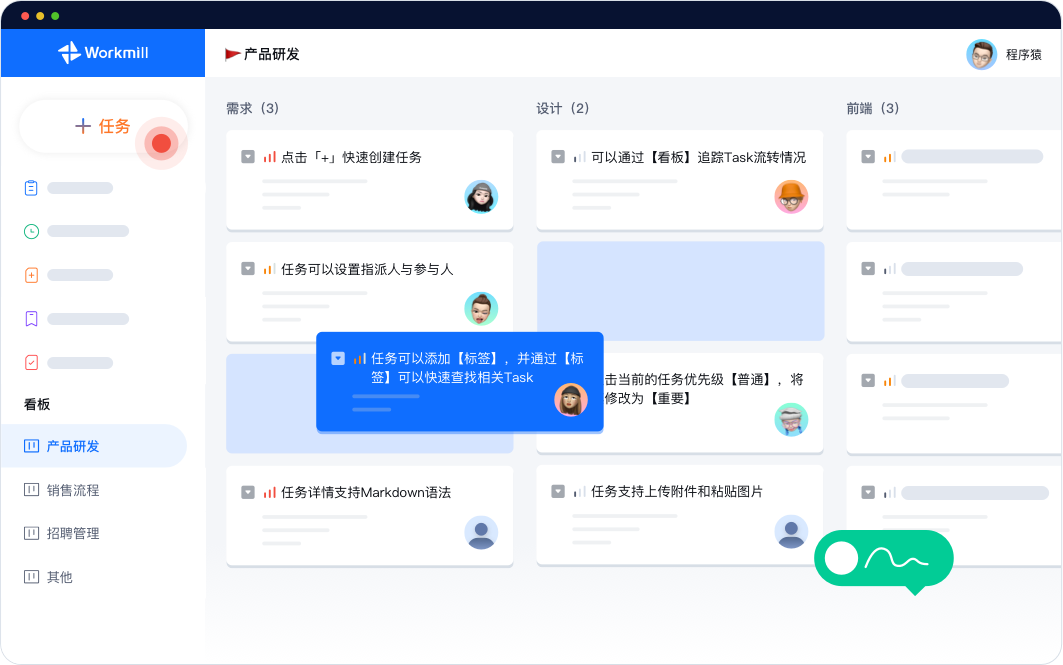Toggle the checkbox on 任务可以设置指派人与参与人 card
The width and height of the screenshot is (1063, 665).
click(248, 269)
